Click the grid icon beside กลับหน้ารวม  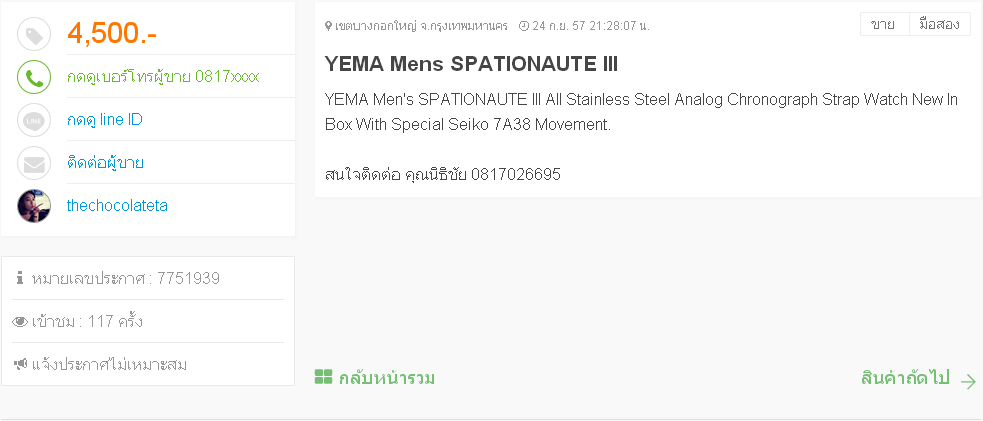323,378
